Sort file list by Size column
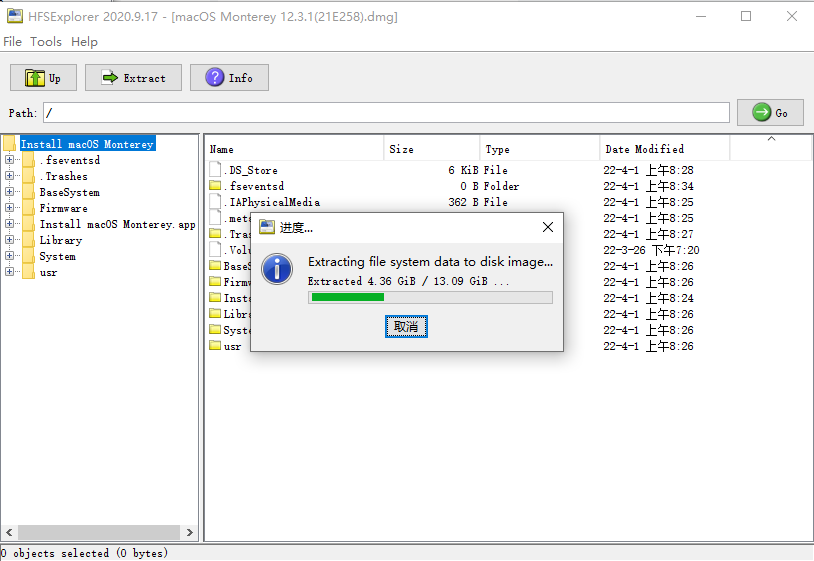The image size is (814, 561). [x=432, y=149]
